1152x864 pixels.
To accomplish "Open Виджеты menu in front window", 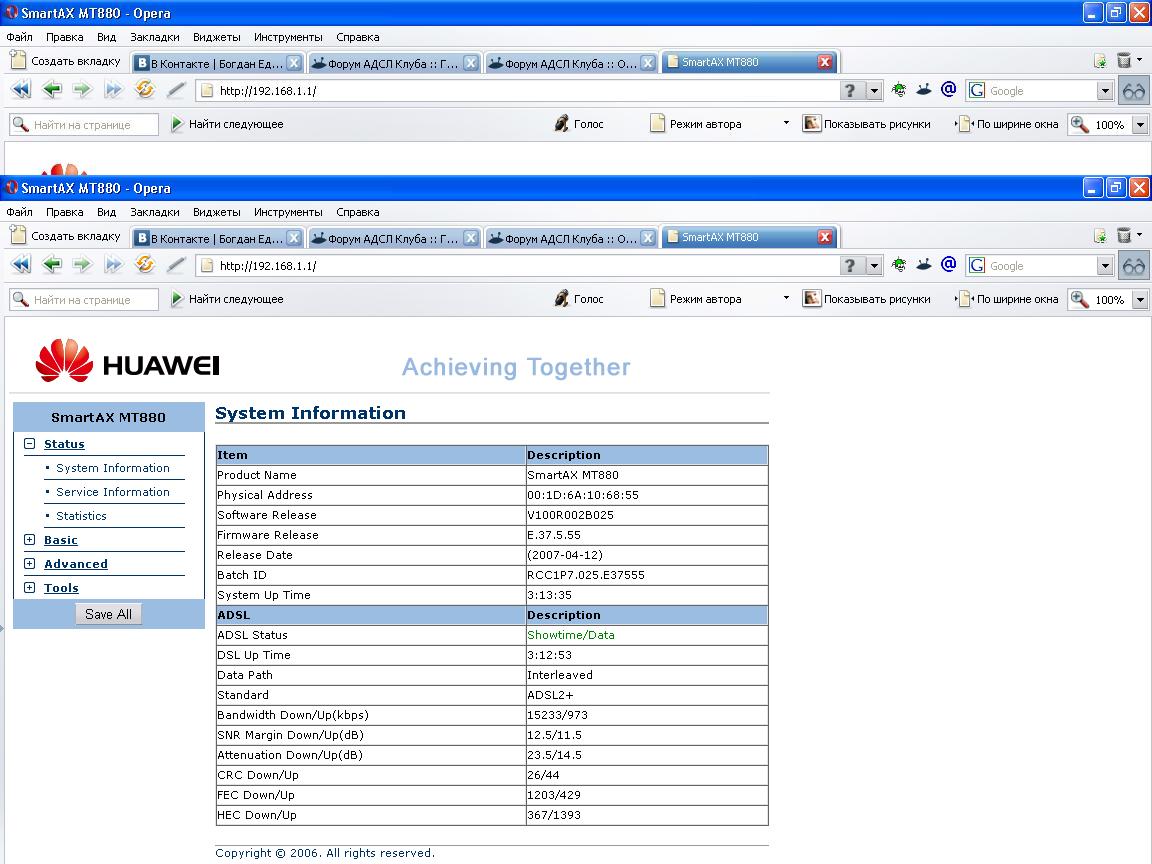I will click(217, 212).
